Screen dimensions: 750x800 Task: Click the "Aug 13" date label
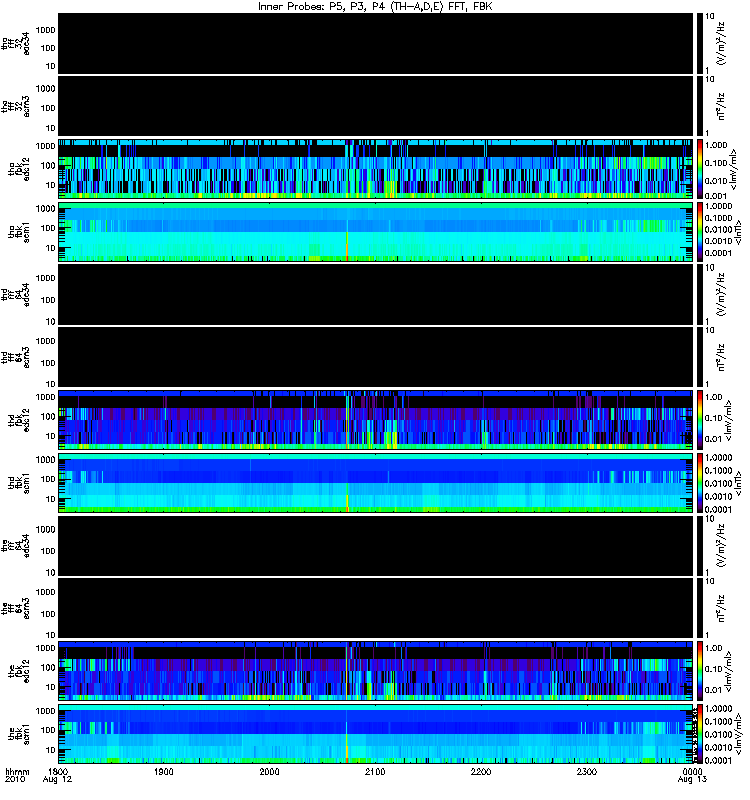692,780
